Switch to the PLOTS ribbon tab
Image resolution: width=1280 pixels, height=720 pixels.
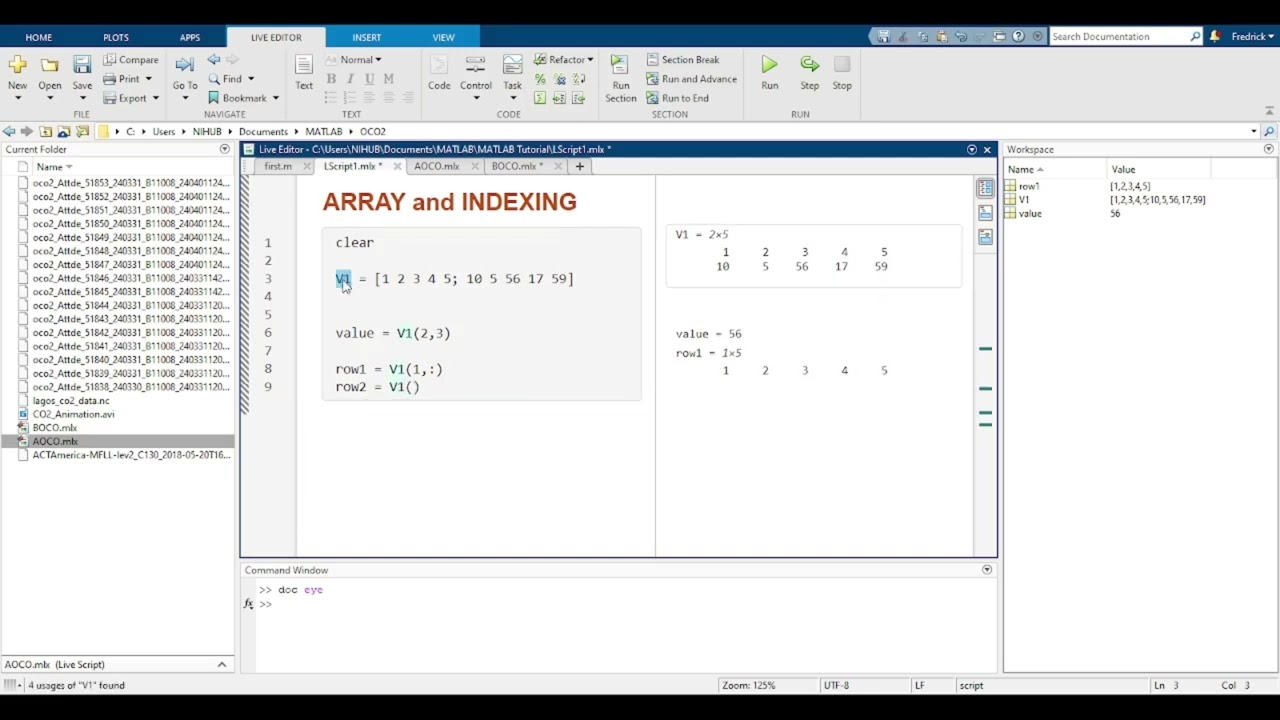pos(116,37)
